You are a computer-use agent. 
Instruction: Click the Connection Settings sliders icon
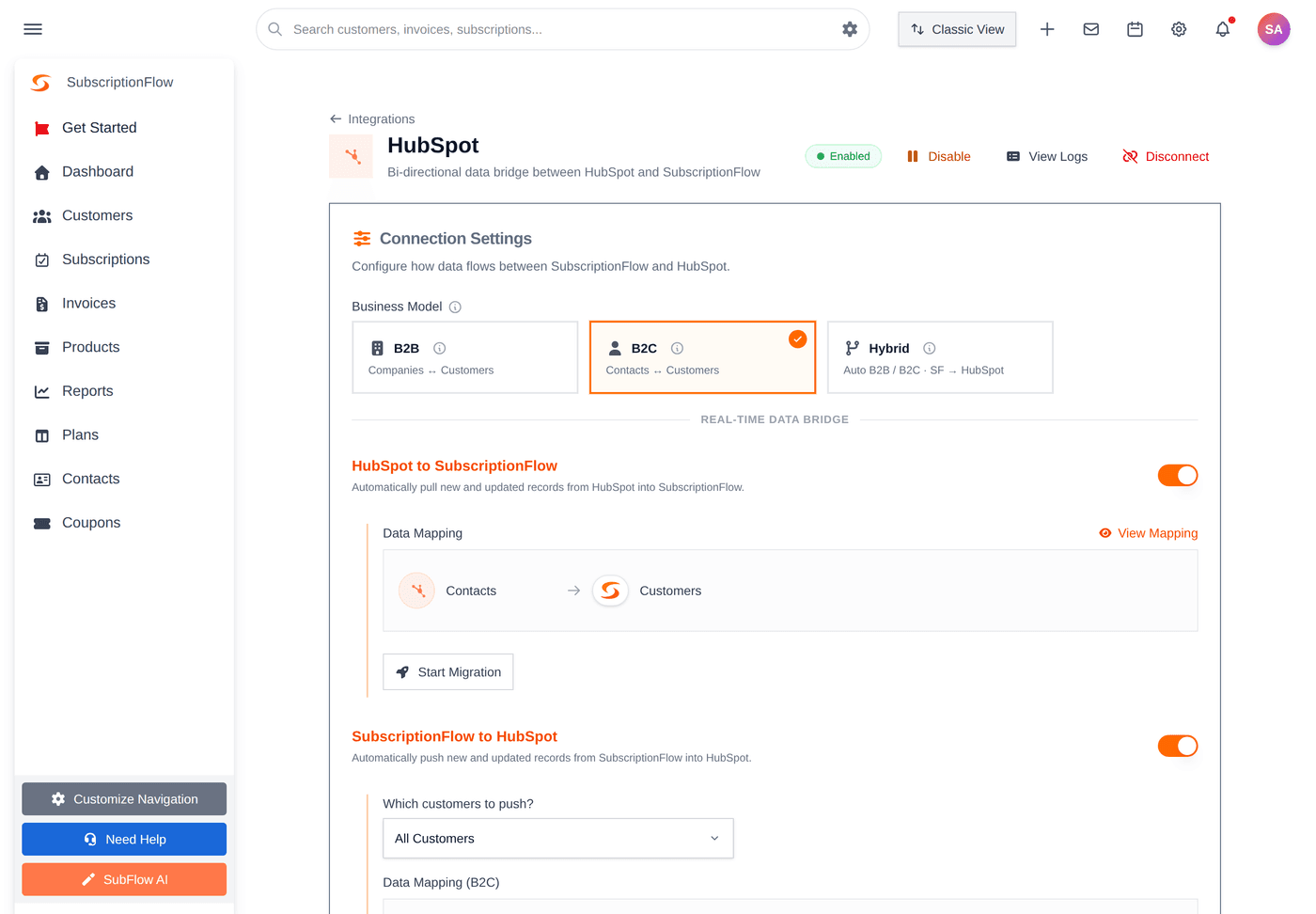tap(362, 239)
